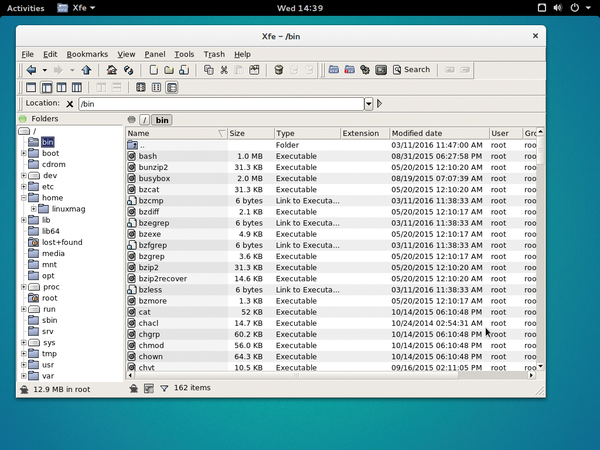Open the power menu icon in top bar
This screenshot has height=450, width=600.
574,8
